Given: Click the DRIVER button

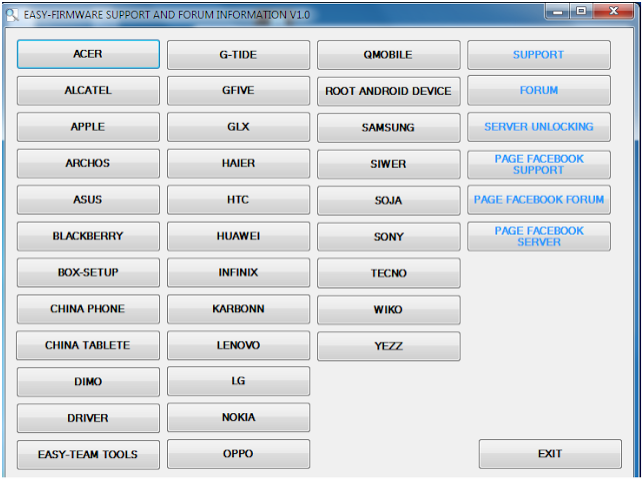Looking at the screenshot, I should [x=88, y=418].
